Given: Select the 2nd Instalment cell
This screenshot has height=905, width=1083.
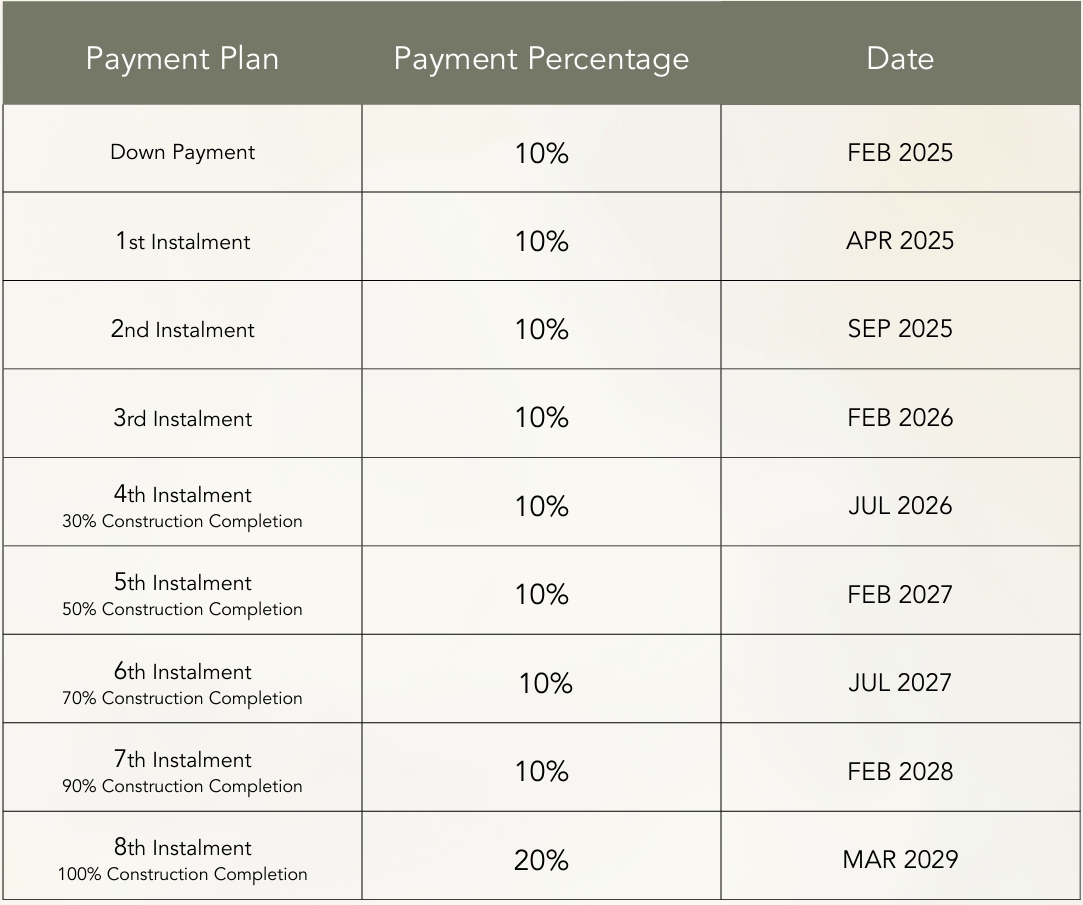Looking at the screenshot, I should 182,329.
